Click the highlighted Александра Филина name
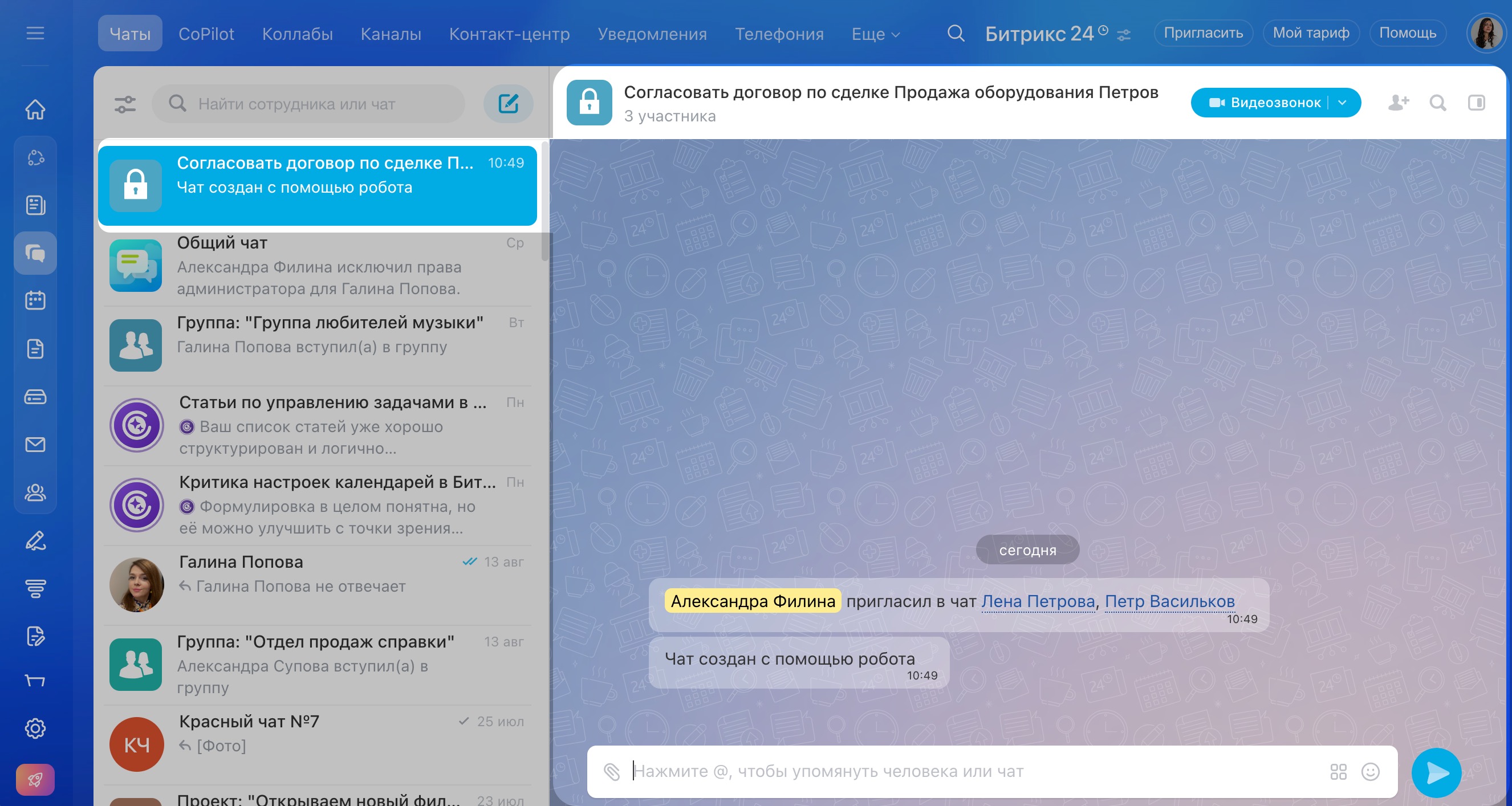 [x=753, y=601]
